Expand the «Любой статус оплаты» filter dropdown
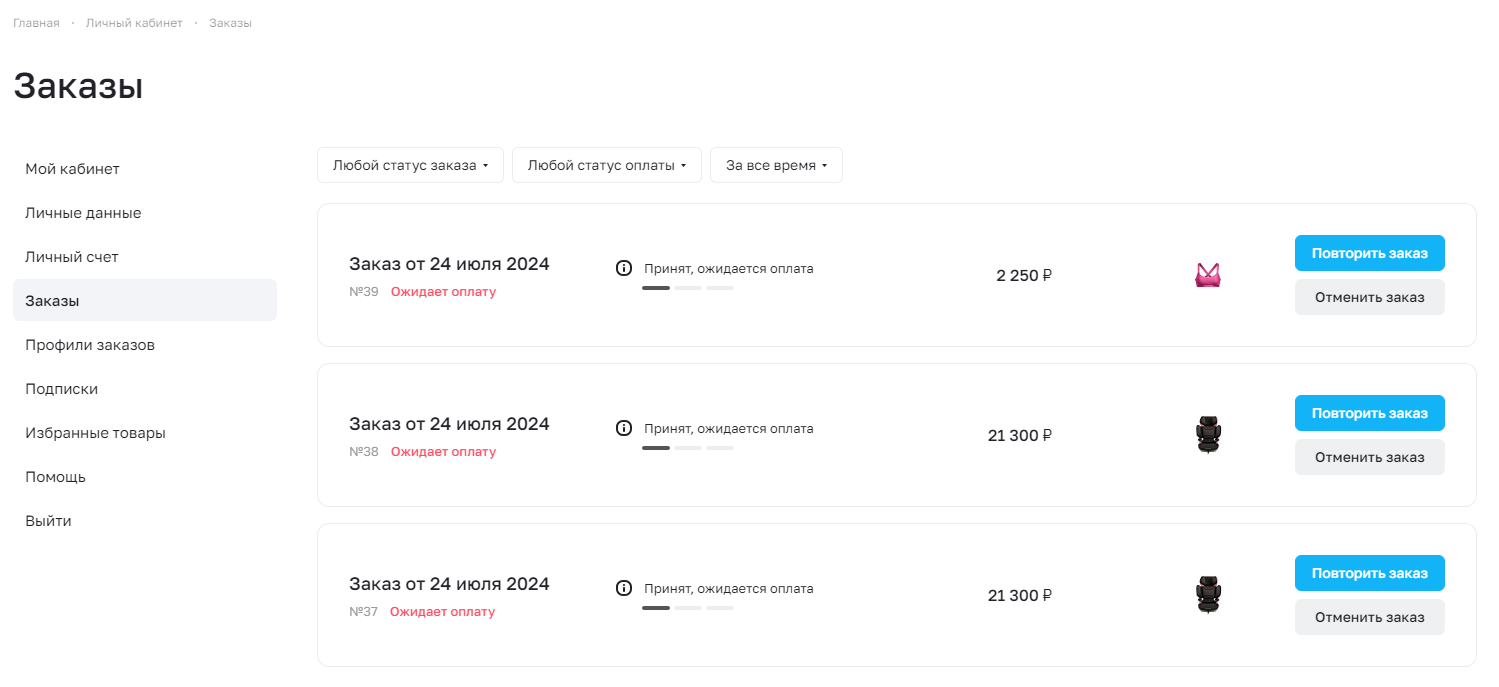 coord(607,165)
